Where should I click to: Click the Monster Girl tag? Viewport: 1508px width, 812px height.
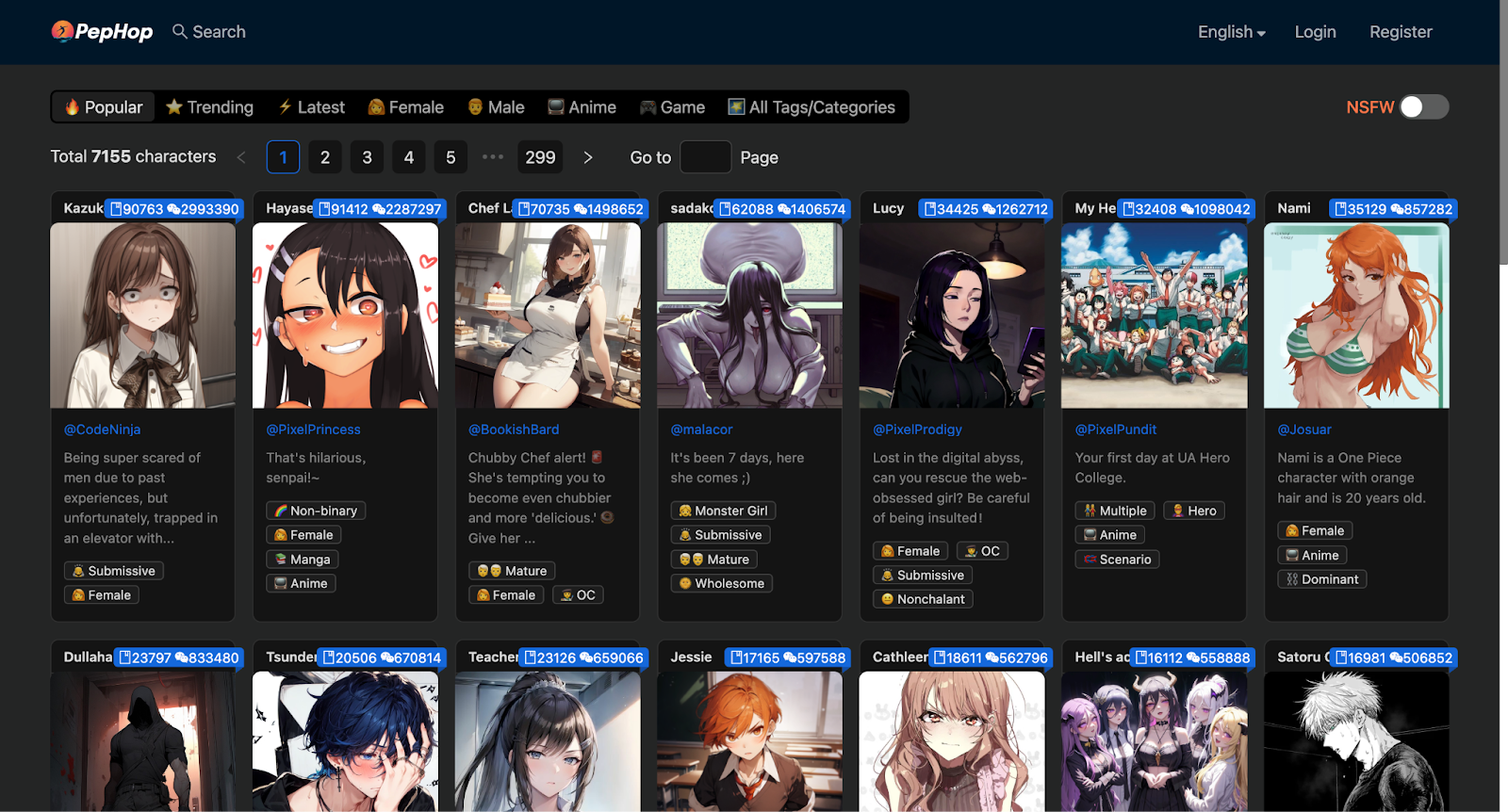723,511
